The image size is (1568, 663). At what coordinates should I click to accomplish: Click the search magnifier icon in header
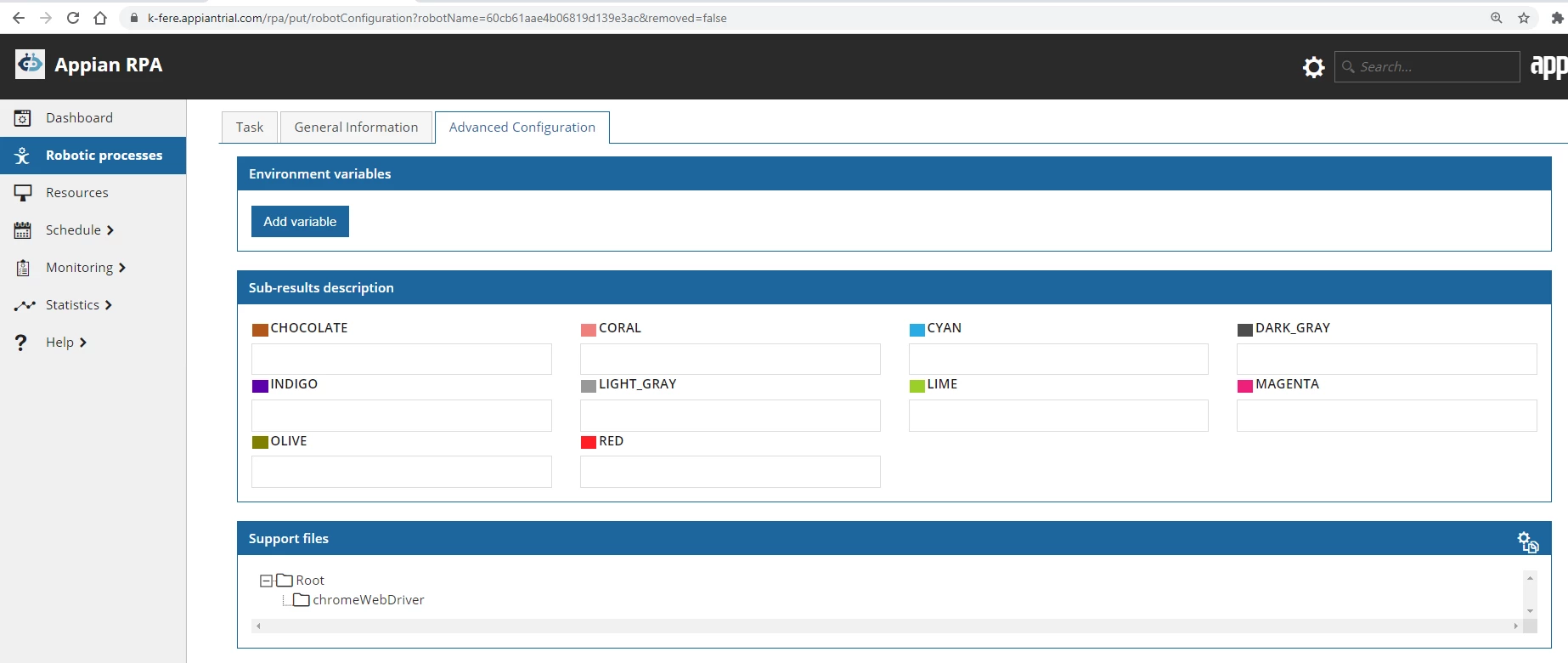tap(1348, 66)
